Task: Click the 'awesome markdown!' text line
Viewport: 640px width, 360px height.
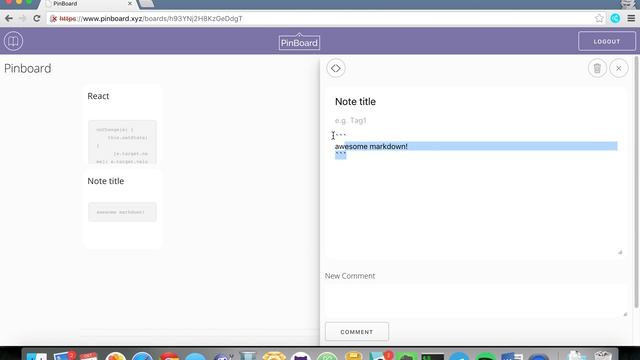Action: pos(371,146)
